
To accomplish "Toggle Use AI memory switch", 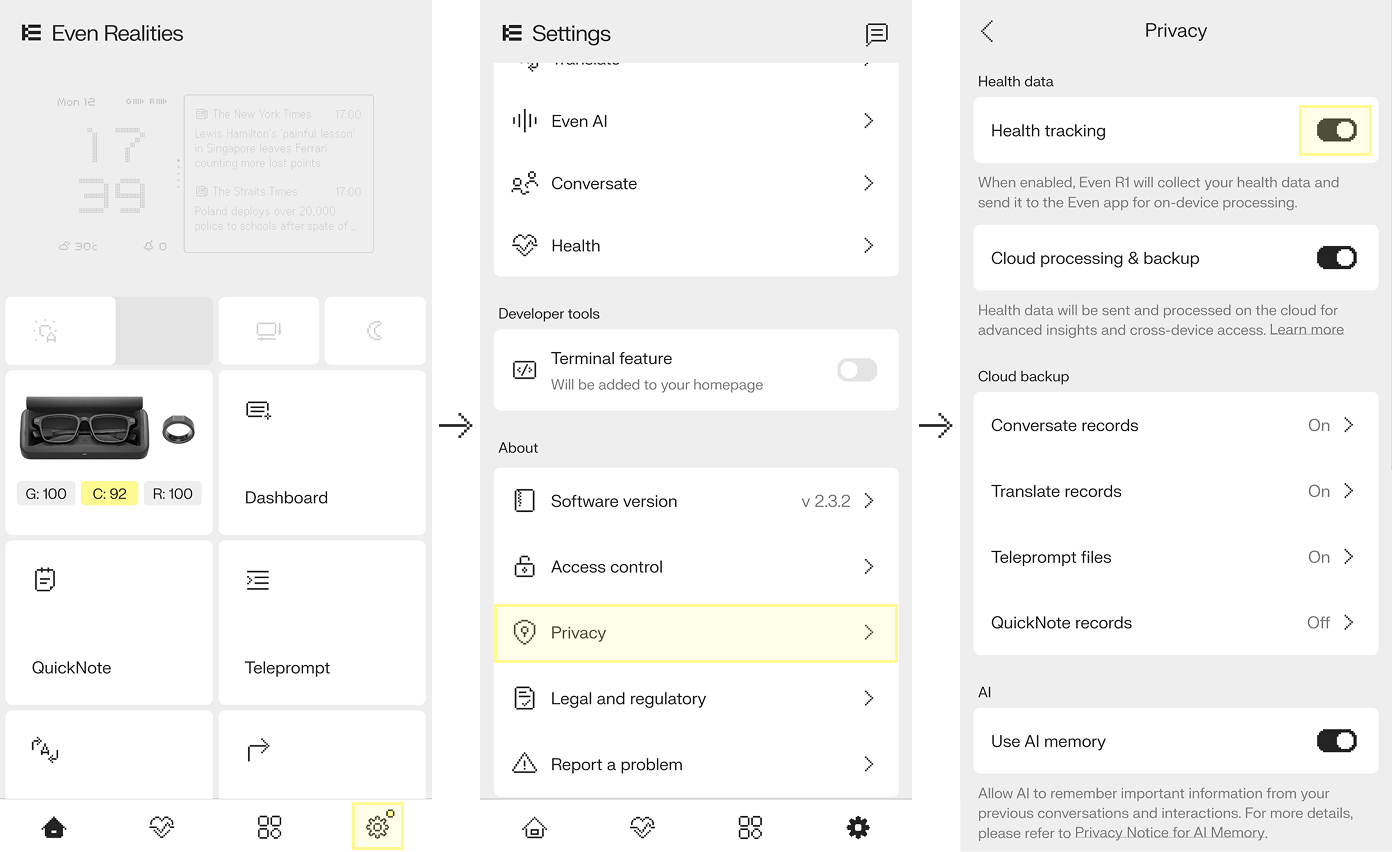I will click(1337, 741).
